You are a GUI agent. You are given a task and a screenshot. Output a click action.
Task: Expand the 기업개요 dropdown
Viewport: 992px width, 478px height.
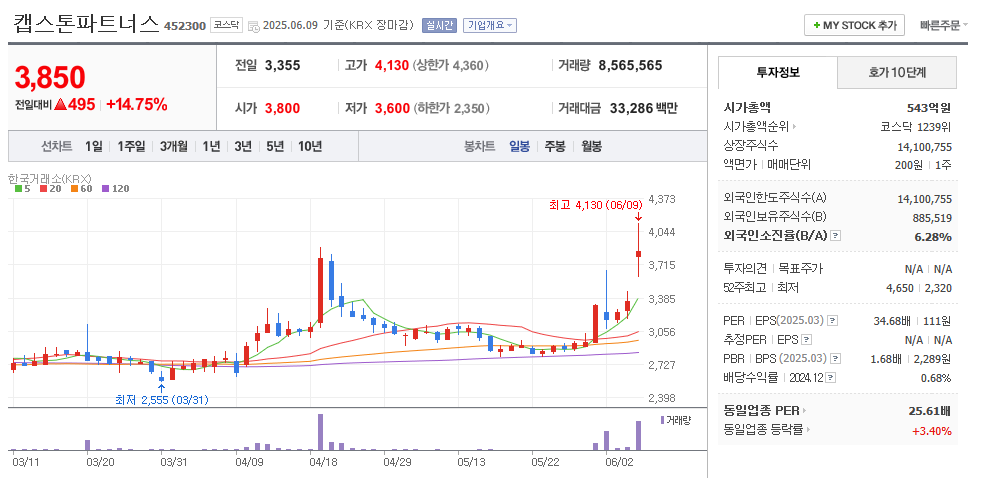(490, 25)
